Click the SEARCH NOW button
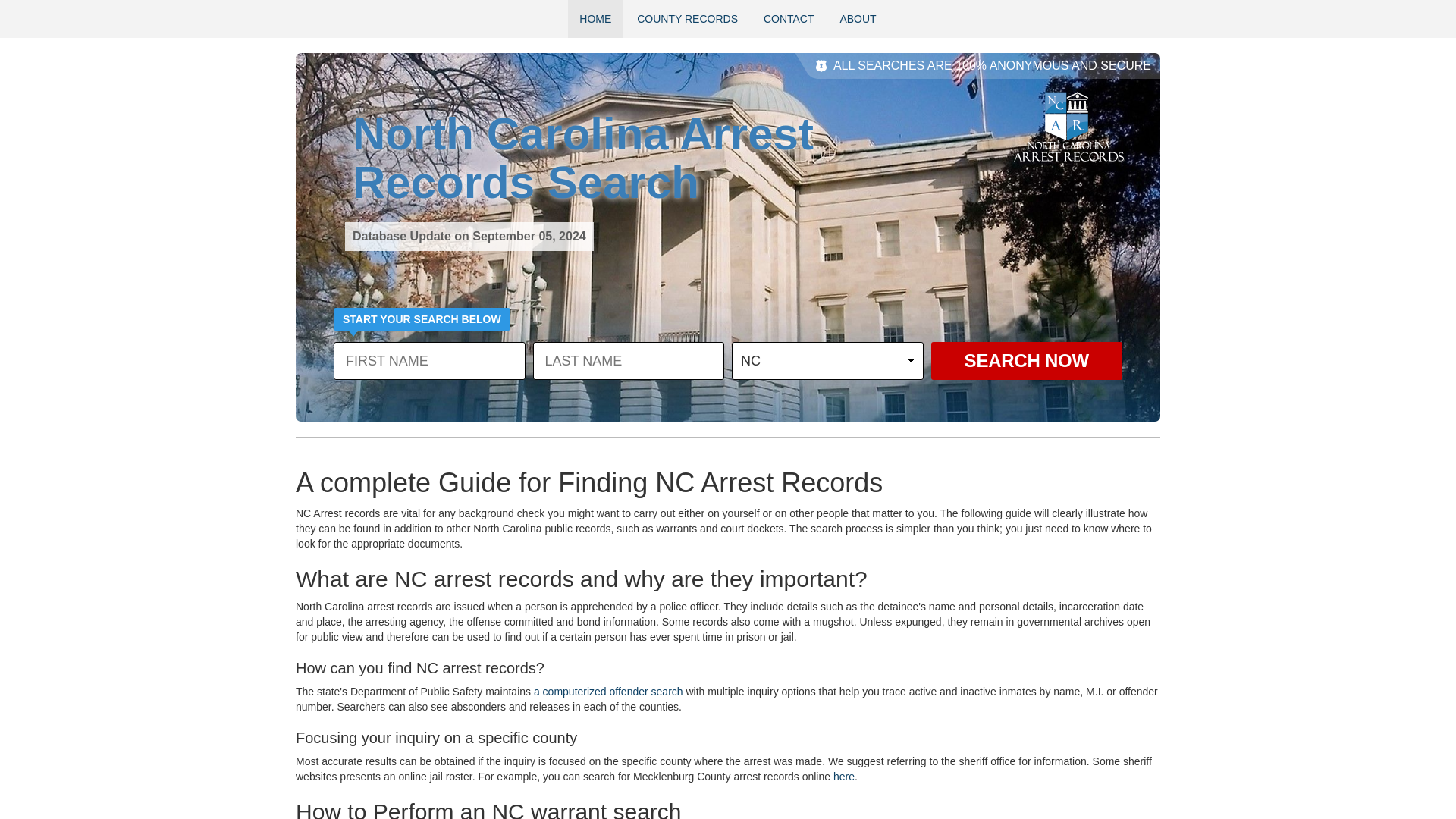 [1026, 361]
